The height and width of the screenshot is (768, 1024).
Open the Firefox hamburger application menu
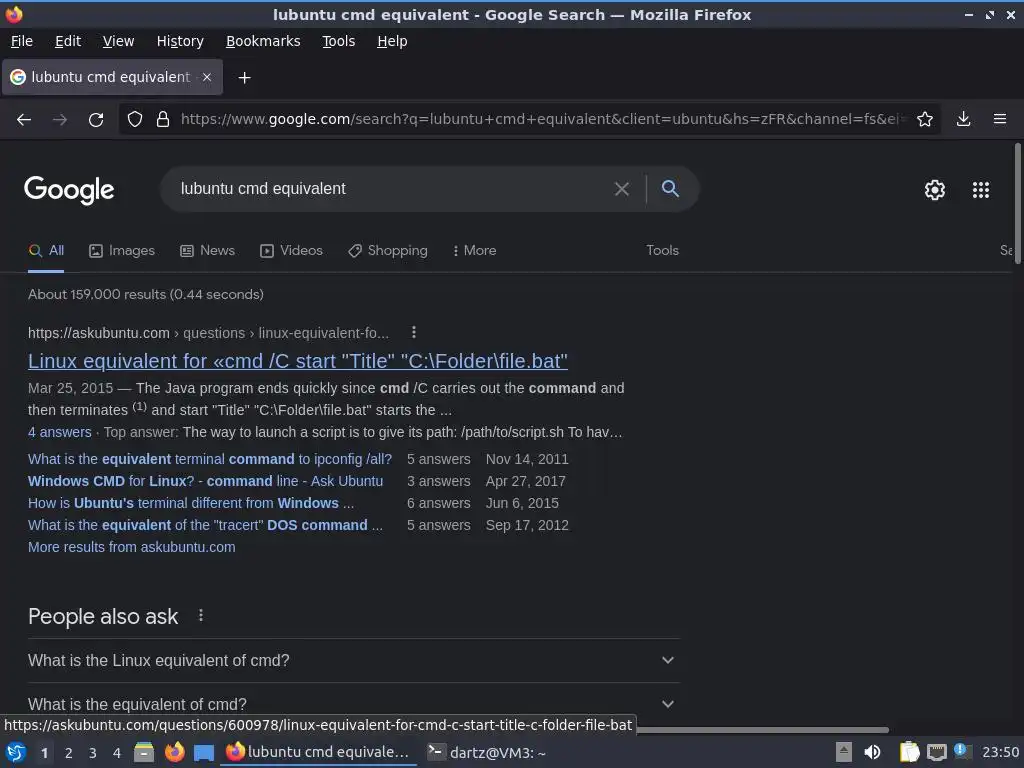coord(1000,119)
